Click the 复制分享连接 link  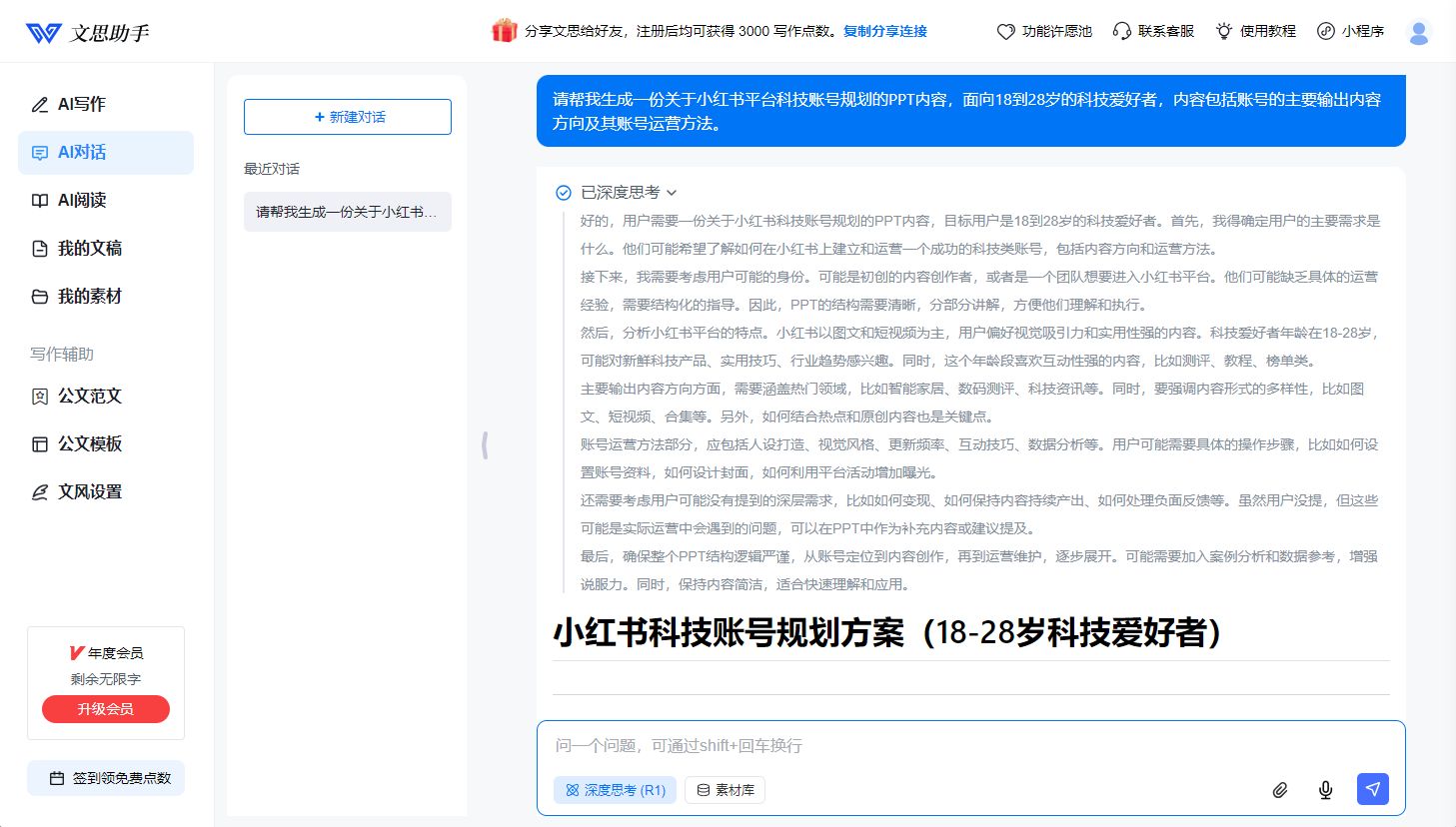coord(885,31)
